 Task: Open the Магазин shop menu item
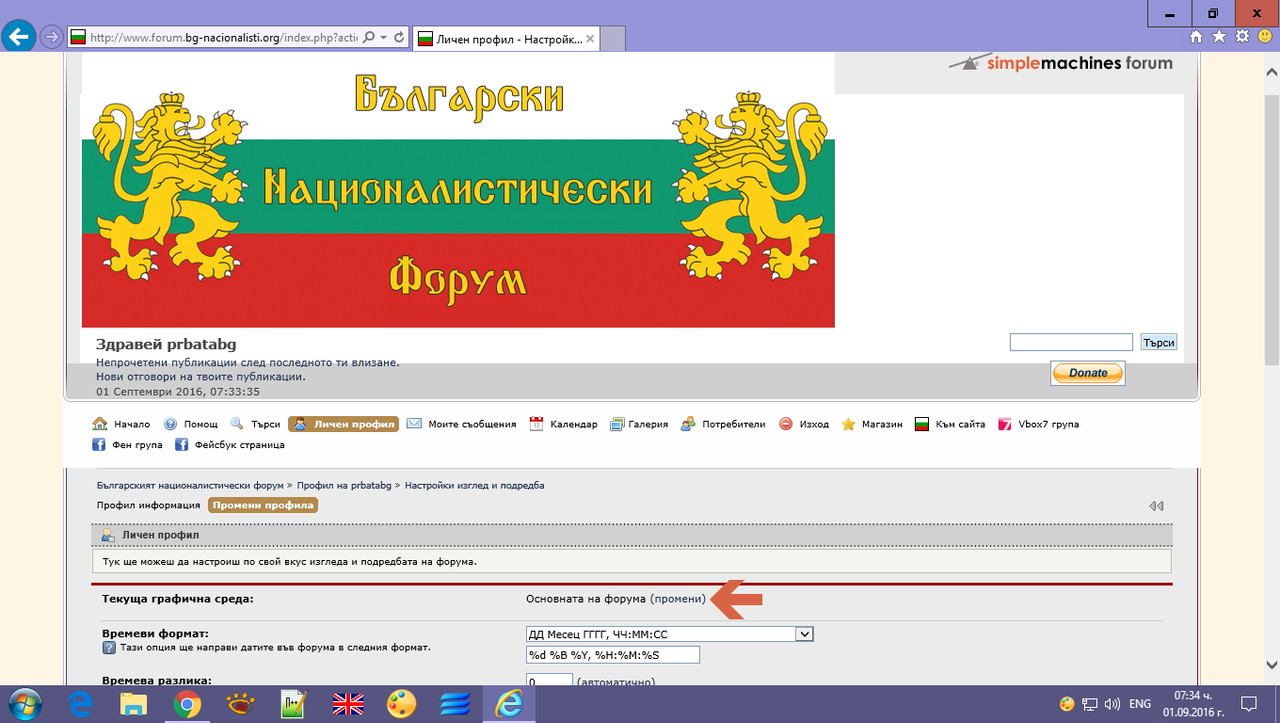click(871, 424)
